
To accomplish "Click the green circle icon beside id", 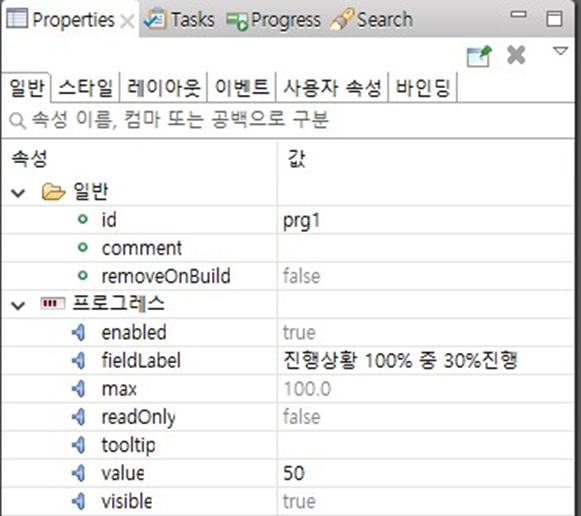I will pyautogui.click(x=83, y=219).
